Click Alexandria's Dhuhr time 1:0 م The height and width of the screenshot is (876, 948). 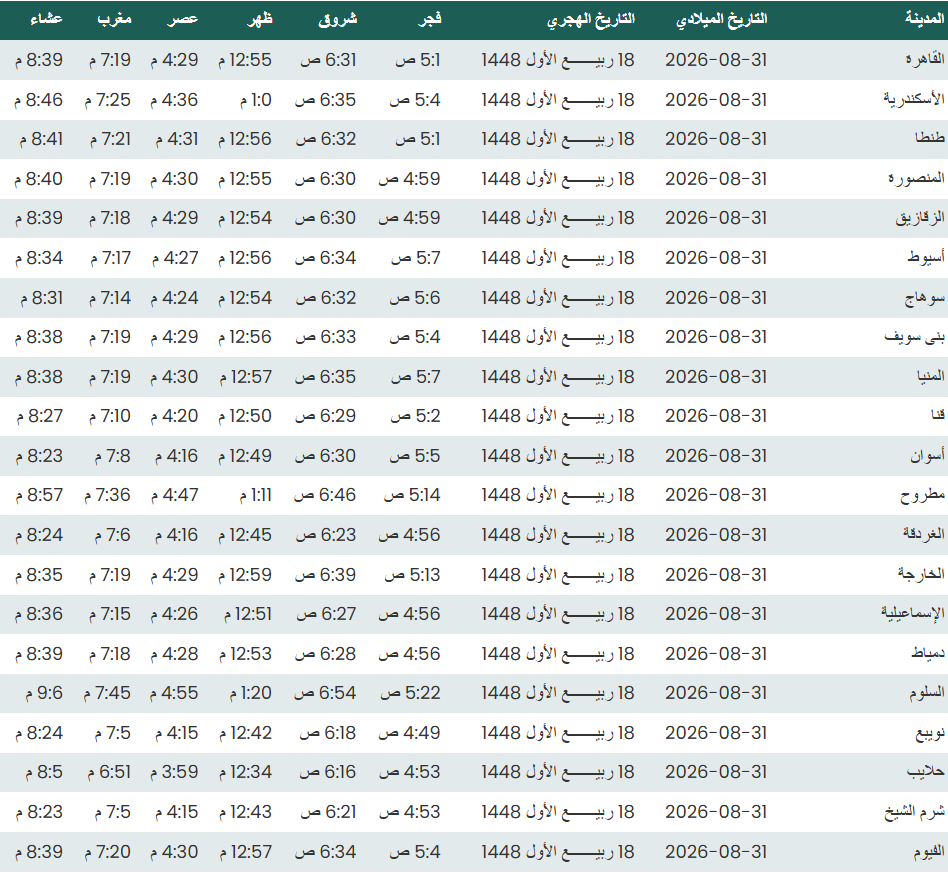click(x=256, y=100)
